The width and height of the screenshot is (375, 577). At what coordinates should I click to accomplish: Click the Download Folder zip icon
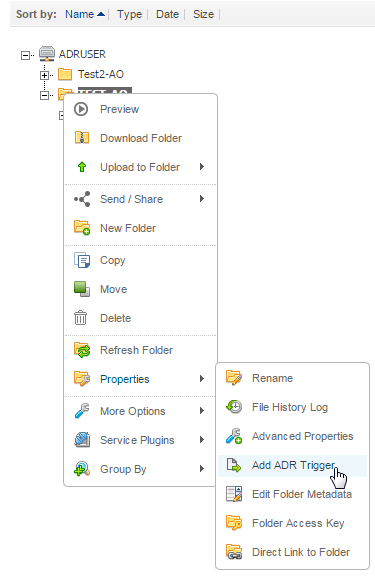(x=82, y=138)
